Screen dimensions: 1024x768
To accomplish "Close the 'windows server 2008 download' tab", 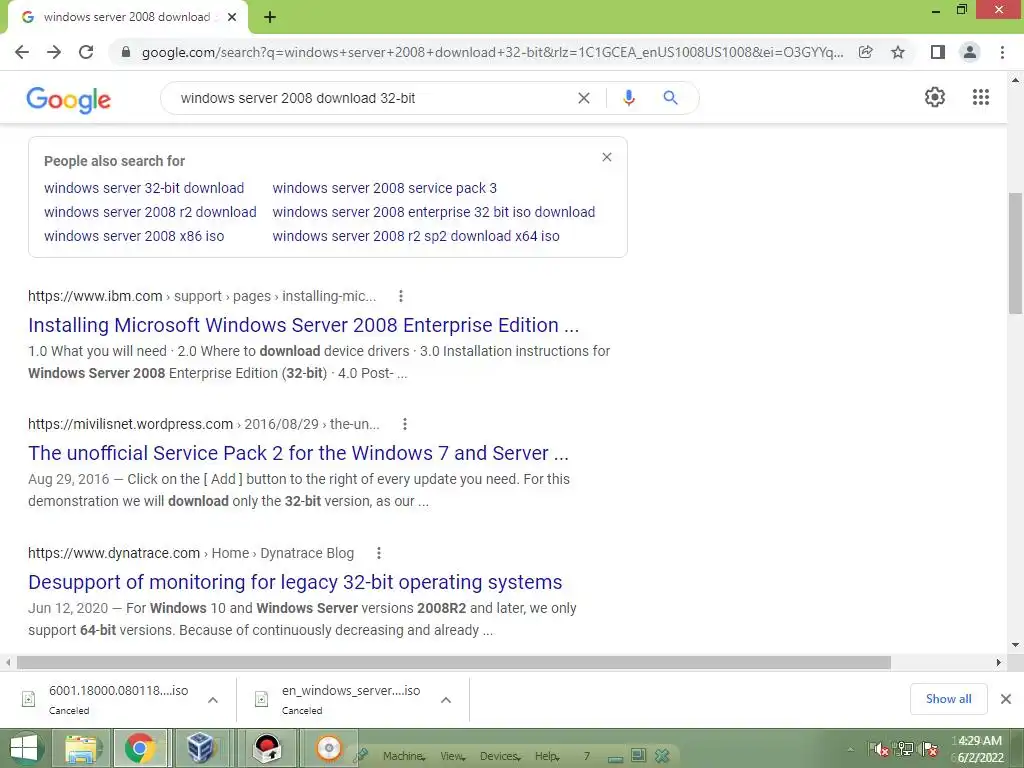I will 232,18.
